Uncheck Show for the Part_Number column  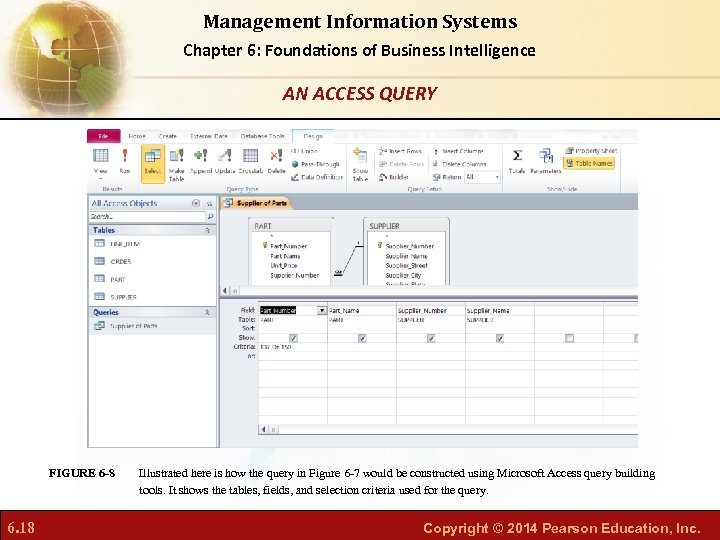tap(293, 338)
